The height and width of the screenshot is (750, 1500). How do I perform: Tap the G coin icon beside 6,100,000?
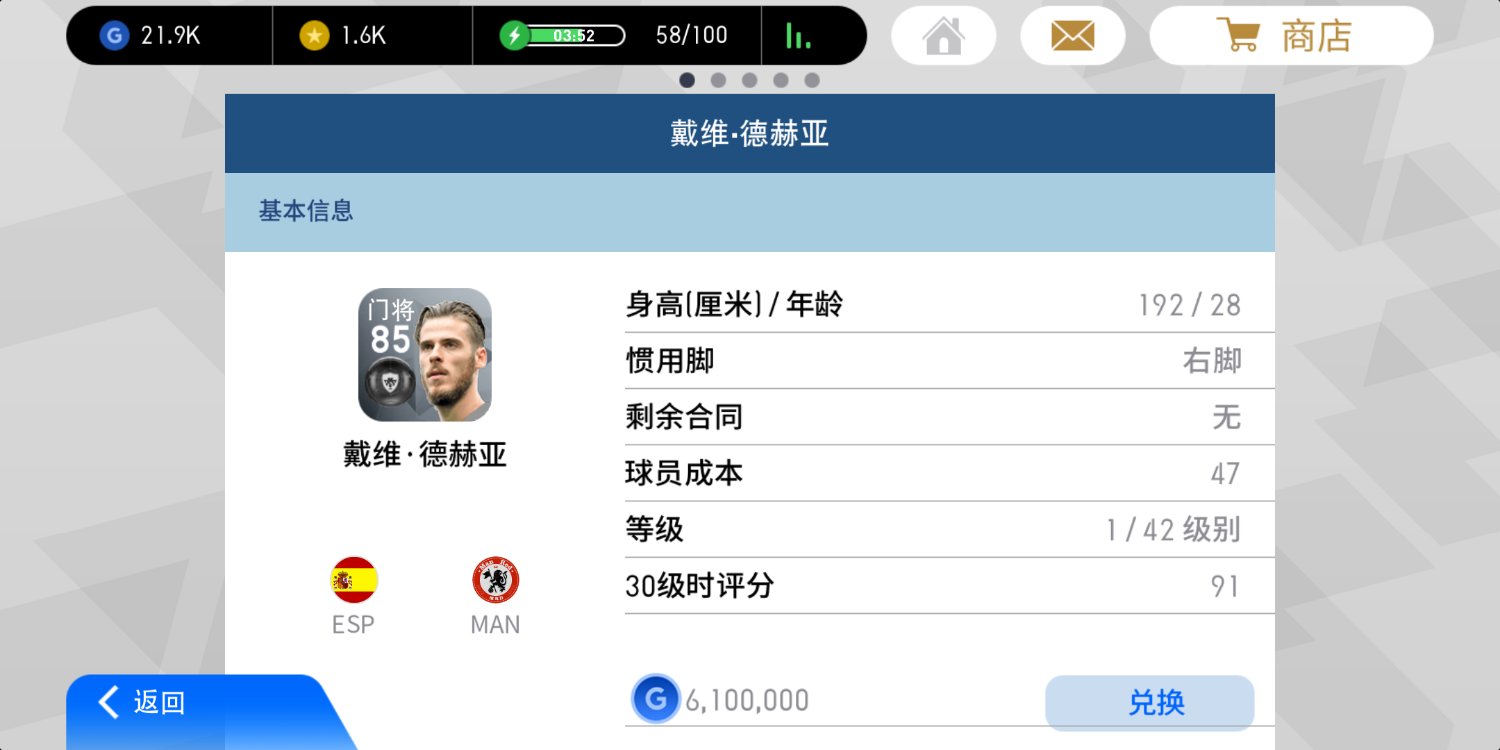(656, 700)
